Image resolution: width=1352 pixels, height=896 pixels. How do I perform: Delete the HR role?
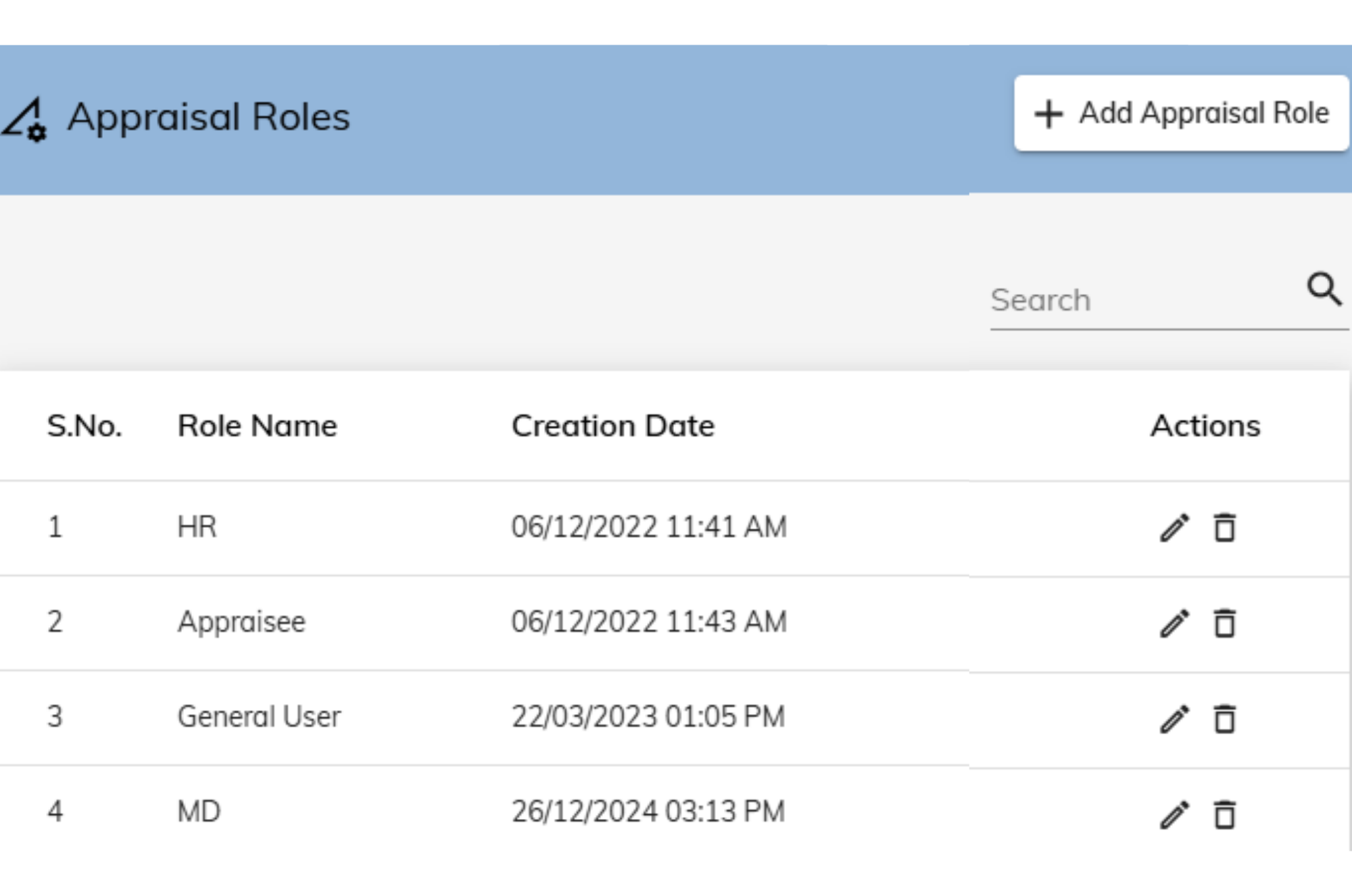click(1224, 528)
